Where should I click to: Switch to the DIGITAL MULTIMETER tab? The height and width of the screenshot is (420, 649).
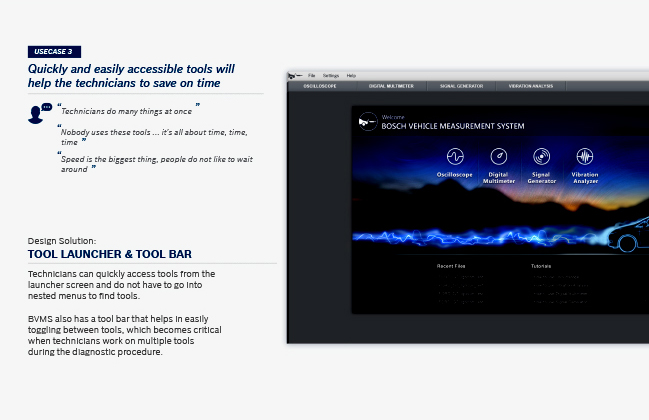[390, 86]
